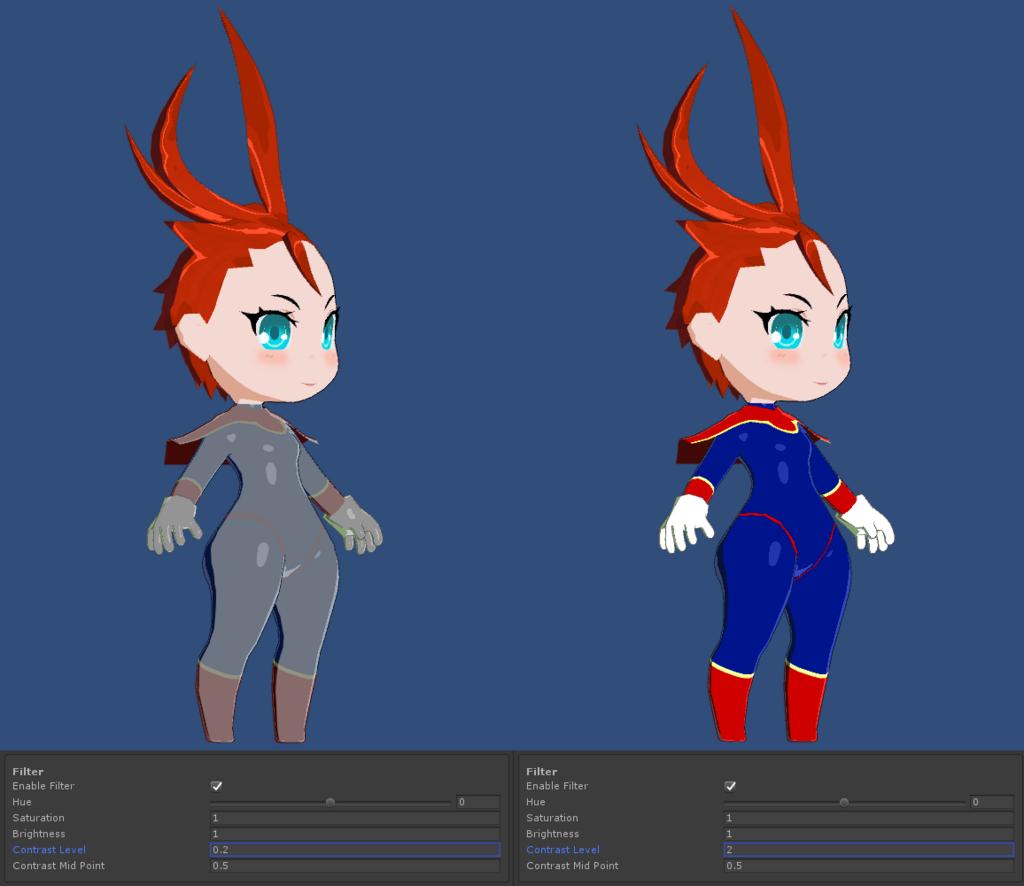Click Contrast Mid Point label in right panel

[573, 866]
